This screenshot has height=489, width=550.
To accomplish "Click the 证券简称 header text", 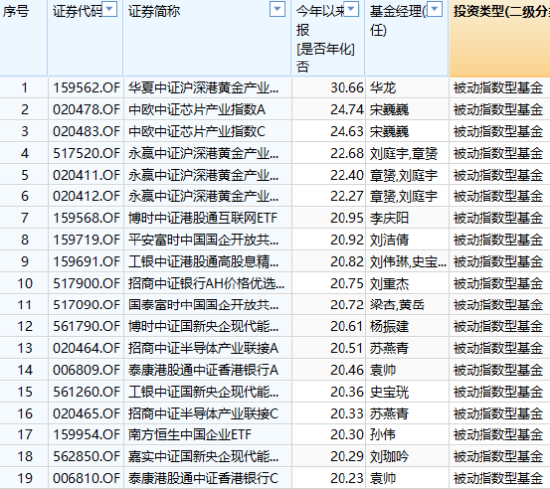I will 154,12.
